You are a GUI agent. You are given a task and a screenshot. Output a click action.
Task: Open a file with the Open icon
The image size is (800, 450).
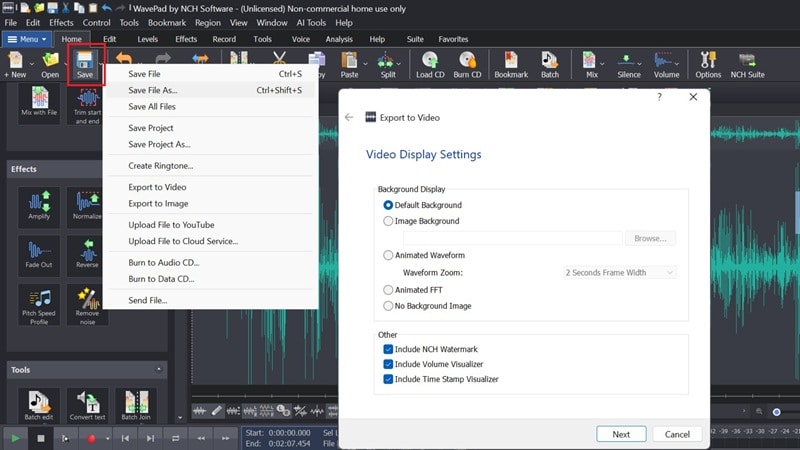point(50,65)
